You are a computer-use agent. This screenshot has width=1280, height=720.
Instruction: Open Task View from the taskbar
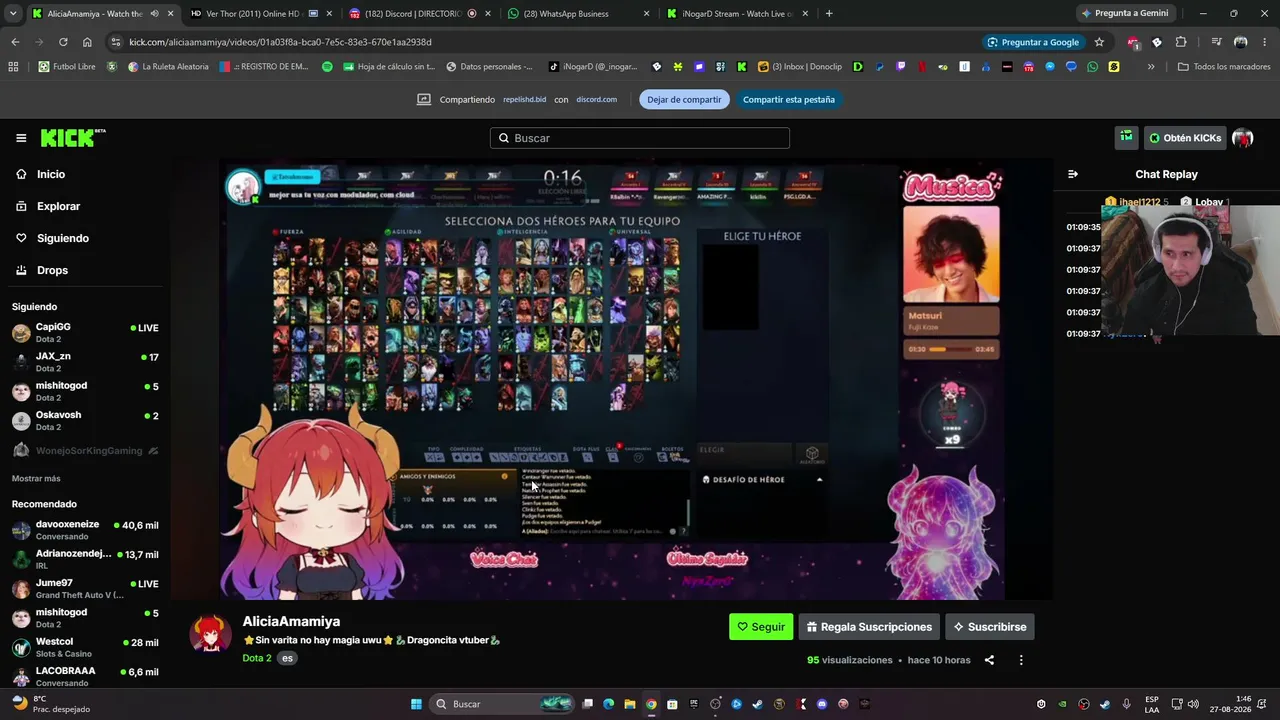[x=588, y=704]
